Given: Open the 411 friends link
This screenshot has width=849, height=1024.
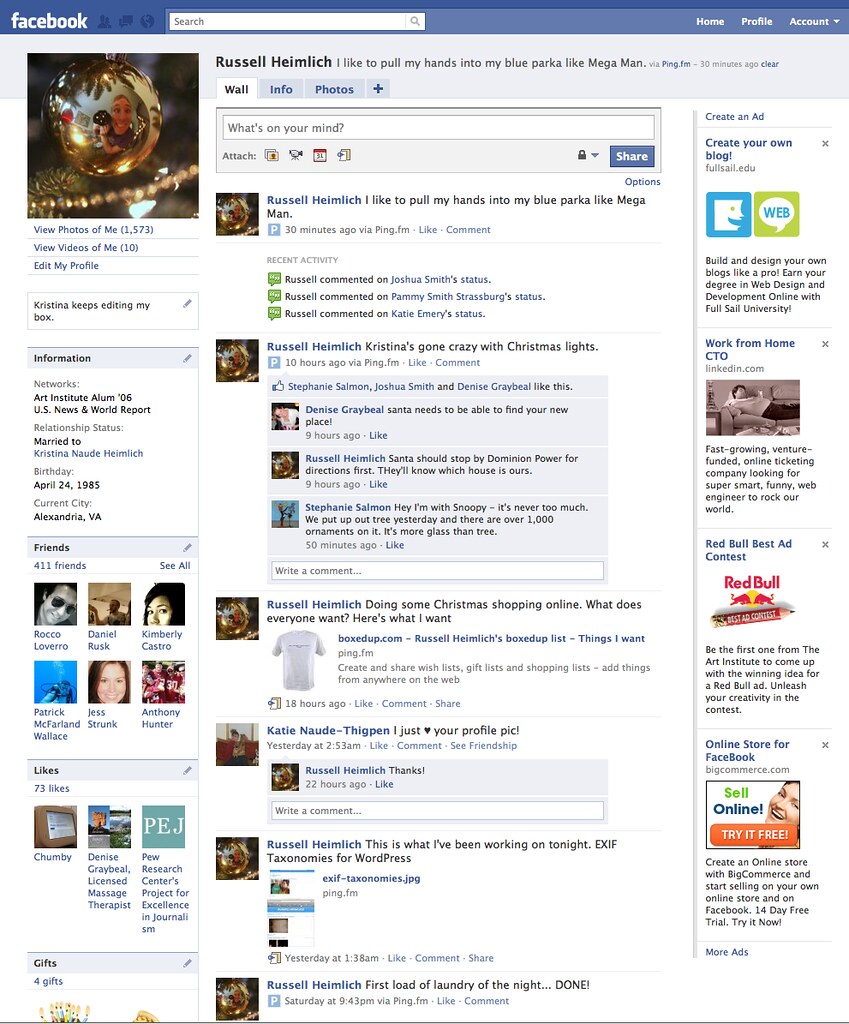Looking at the screenshot, I should click(x=60, y=566).
